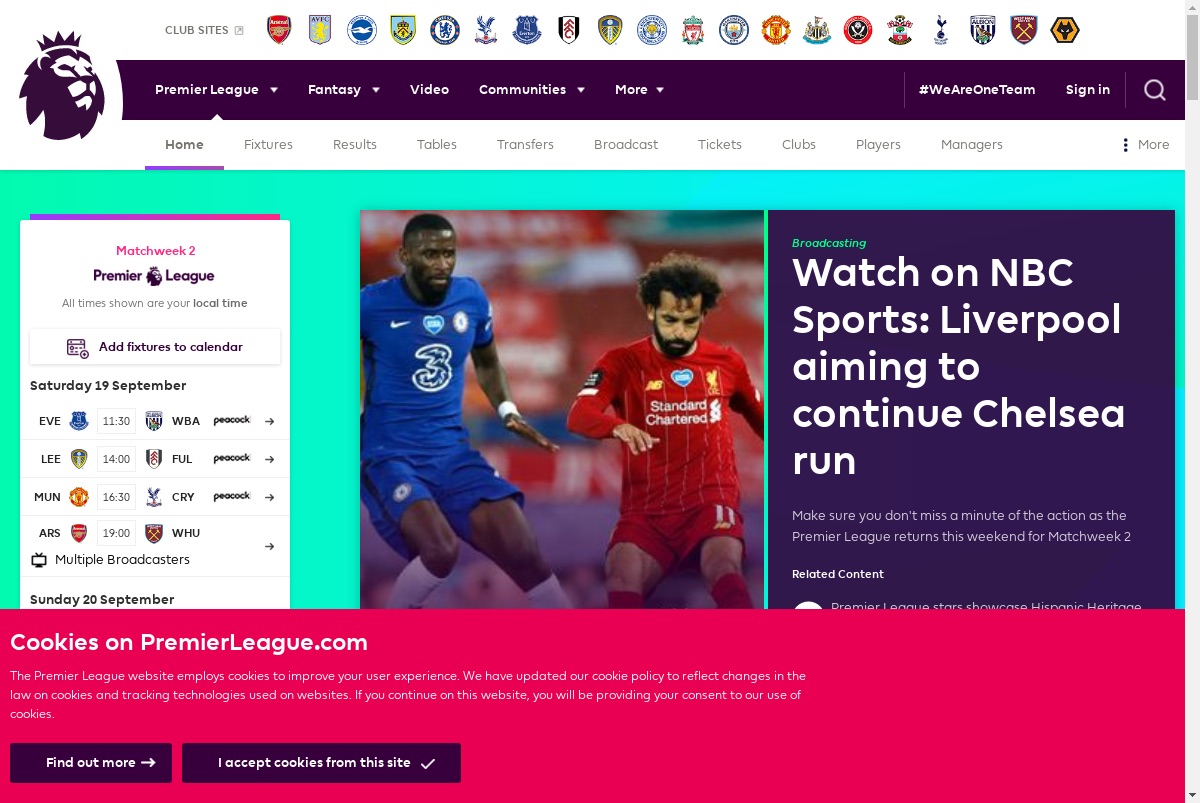The image size is (1200, 803).
Task: Click the arrow on the MUN vs CRY fixture
Action: pos(269,497)
